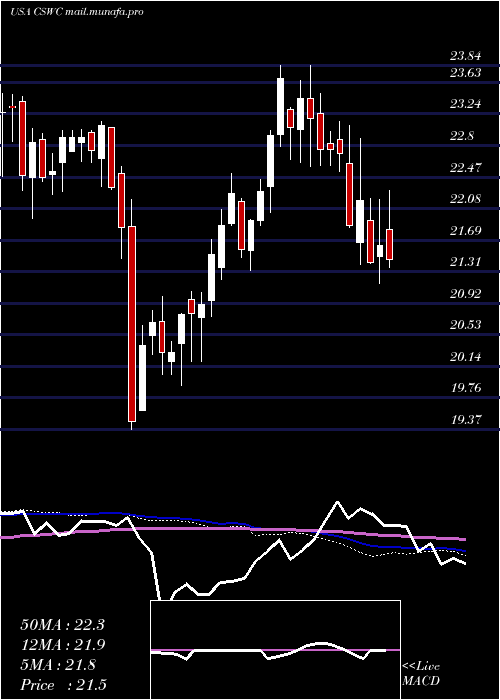Click the 'USA CSWC mail.munafa.pro' header text
Viewport: 500px width, 700px height.
tap(76, 12)
